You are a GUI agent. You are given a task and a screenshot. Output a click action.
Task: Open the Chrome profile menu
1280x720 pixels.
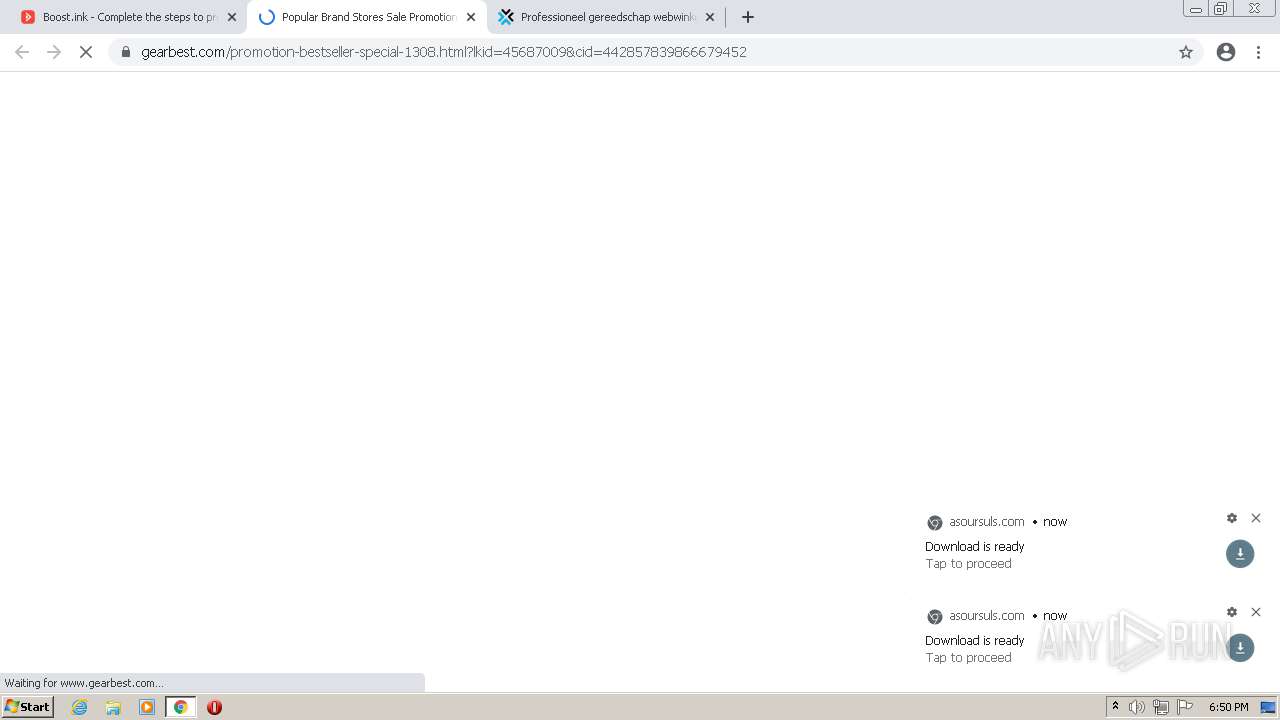1226,52
